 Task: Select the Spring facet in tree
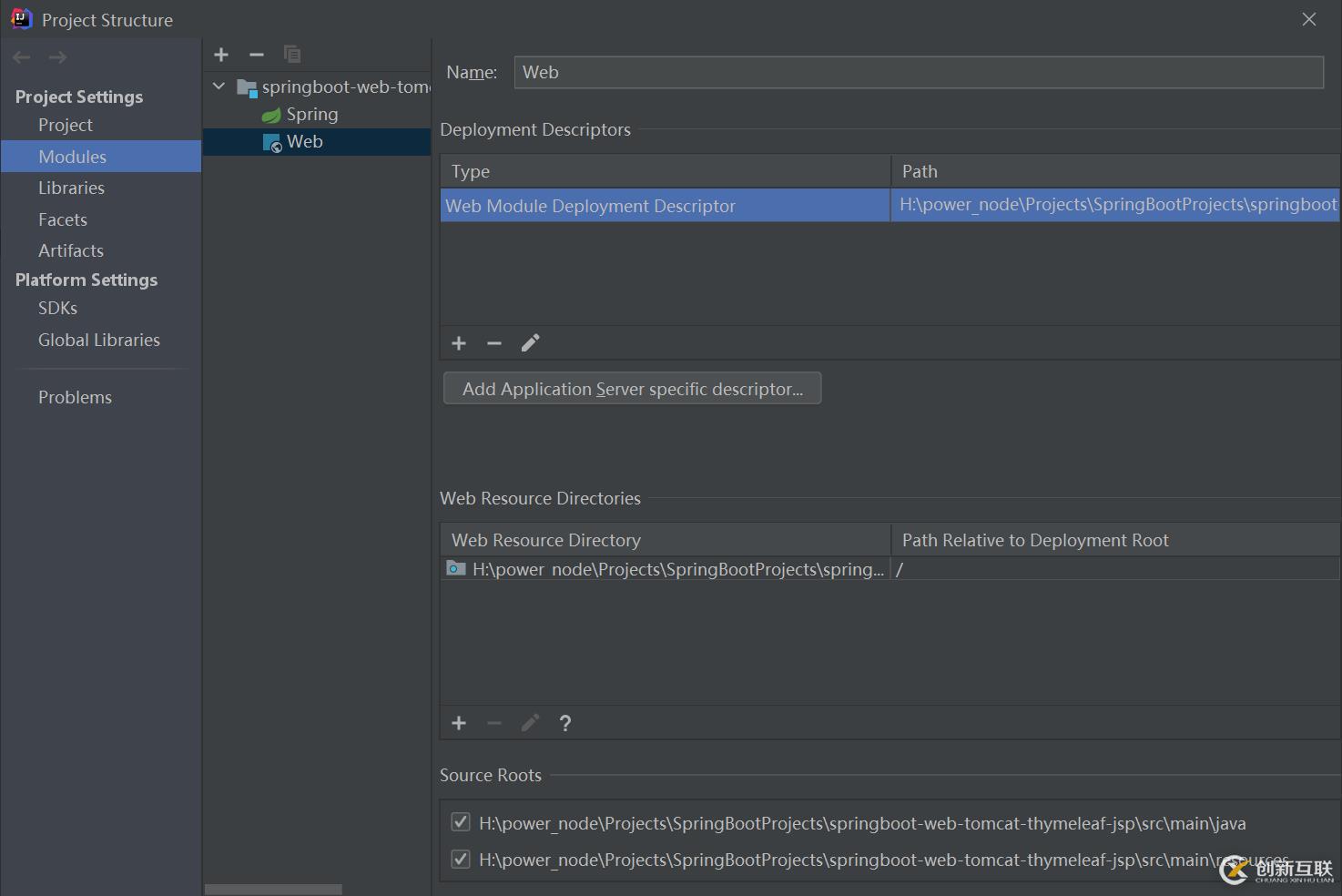[x=311, y=115]
